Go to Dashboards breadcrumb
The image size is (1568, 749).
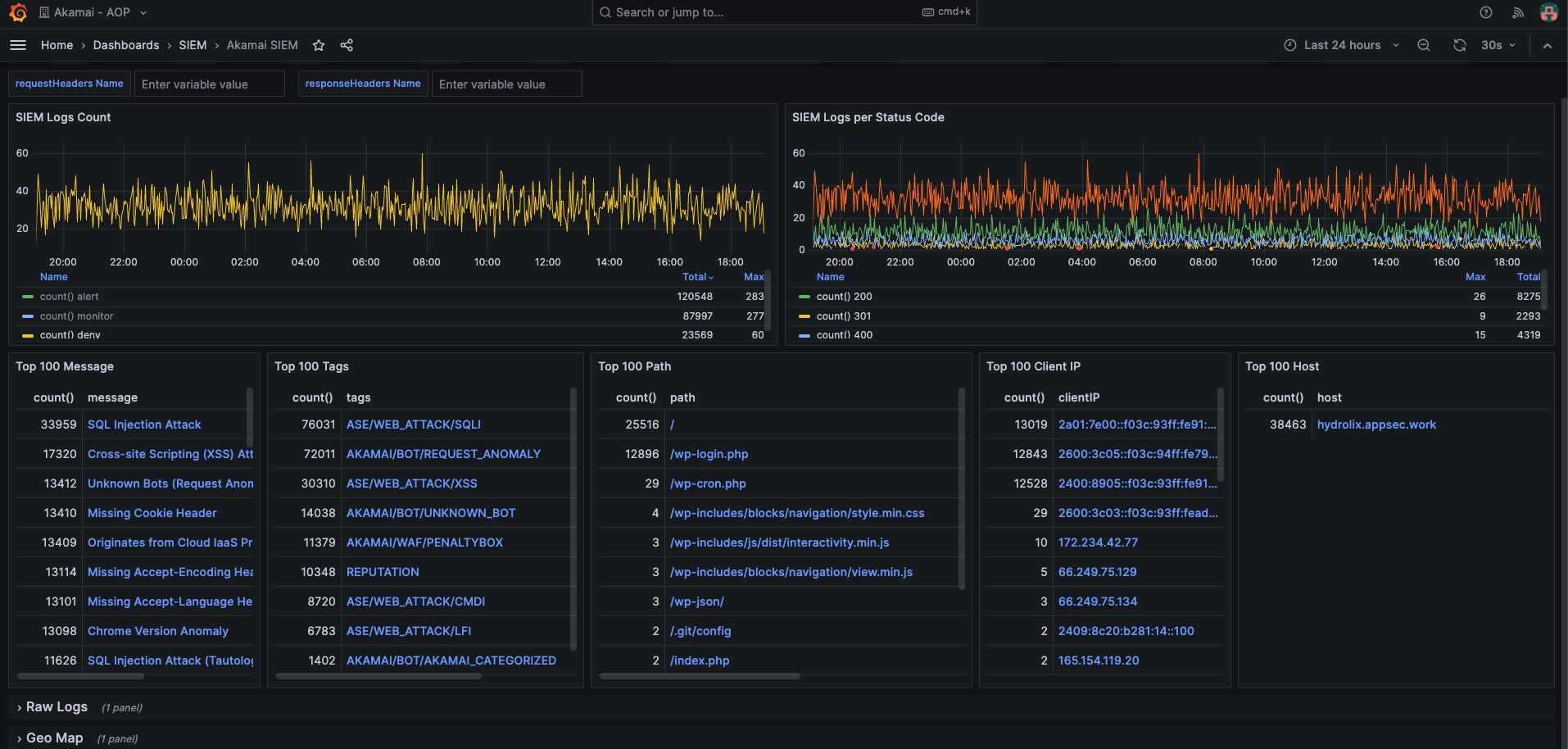coord(126,45)
